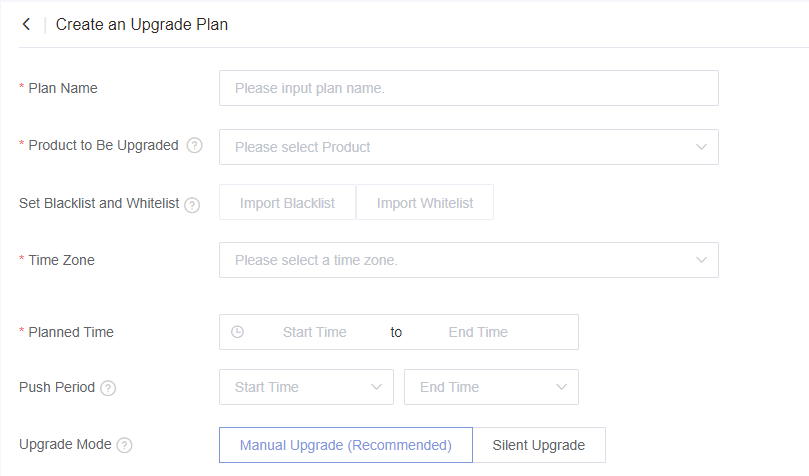Image resolution: width=809 pixels, height=476 pixels.
Task: View Upgrade Mode help question icon
Action: [124, 445]
